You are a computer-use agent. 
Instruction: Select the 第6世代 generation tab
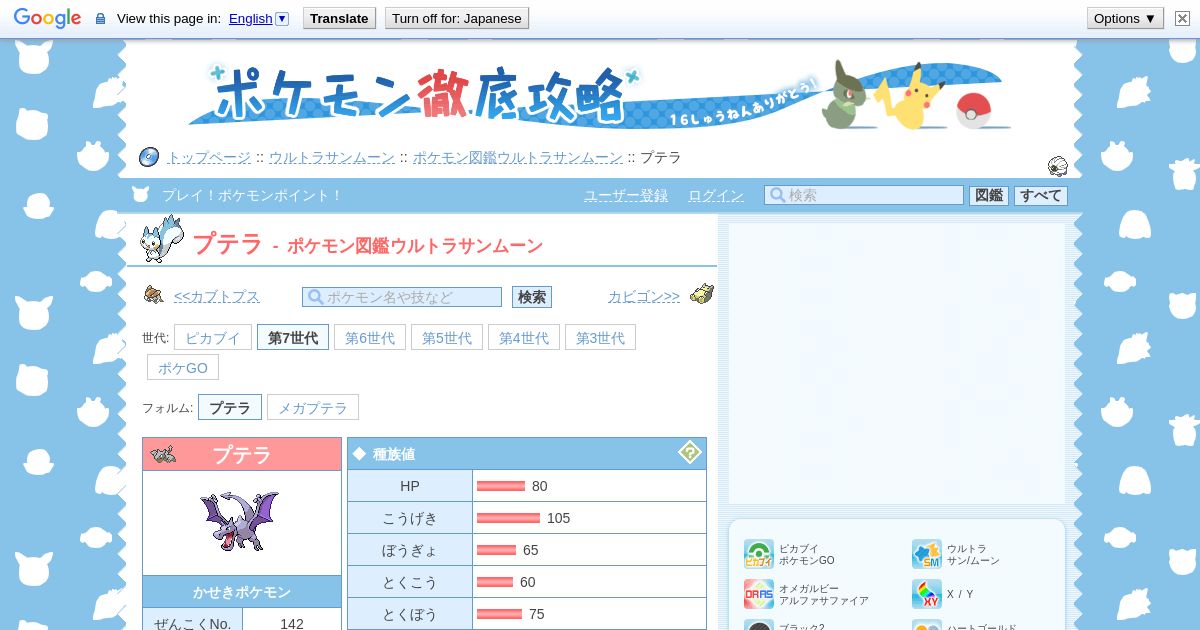point(370,338)
